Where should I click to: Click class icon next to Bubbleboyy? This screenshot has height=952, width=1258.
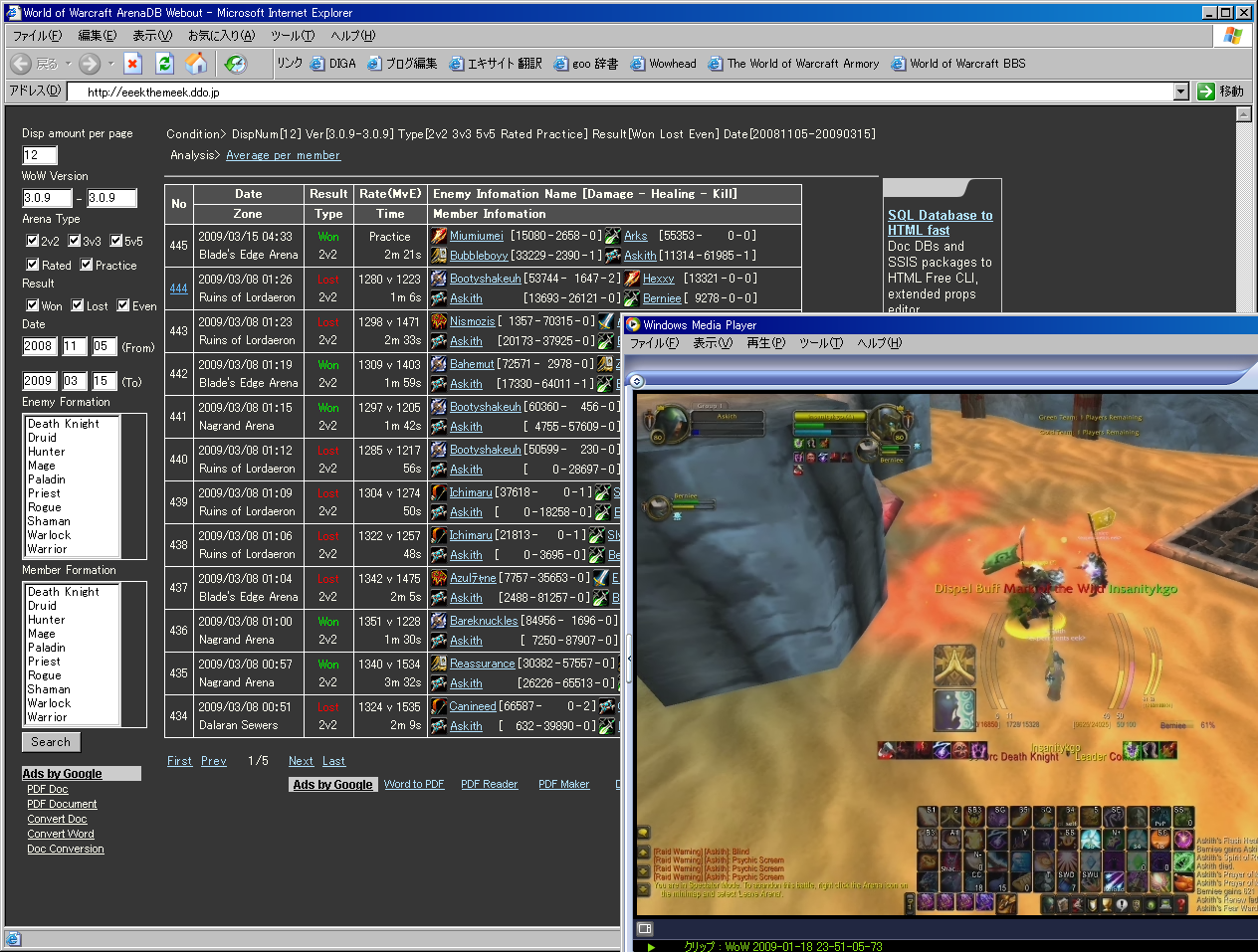click(439, 255)
